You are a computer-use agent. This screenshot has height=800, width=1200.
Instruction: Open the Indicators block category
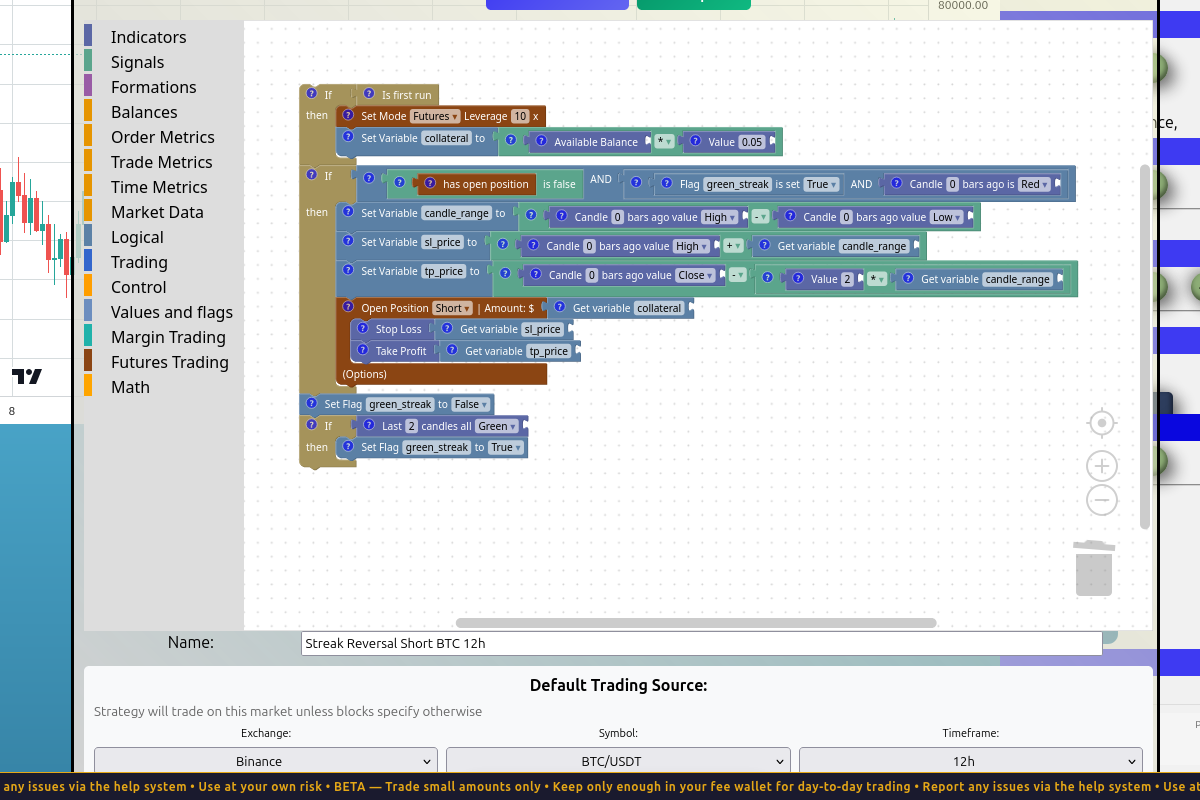click(148, 37)
